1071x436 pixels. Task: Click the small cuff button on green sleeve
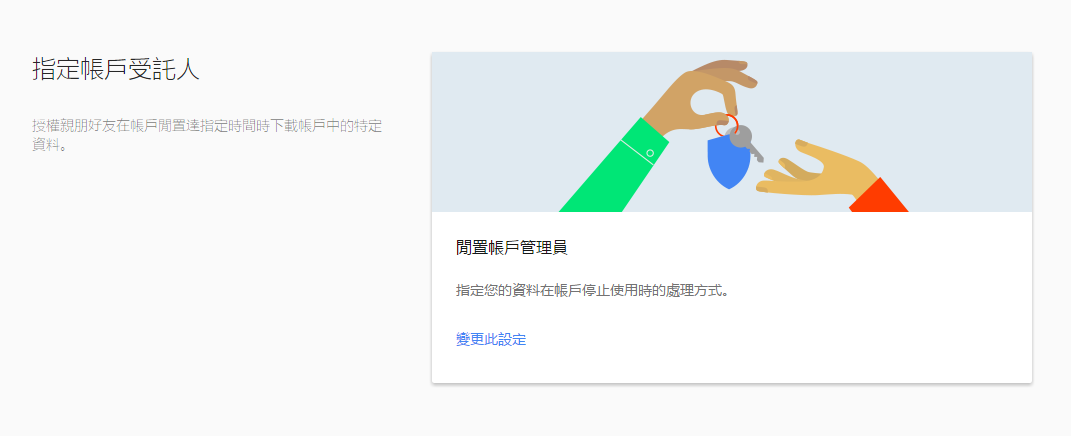click(650, 153)
